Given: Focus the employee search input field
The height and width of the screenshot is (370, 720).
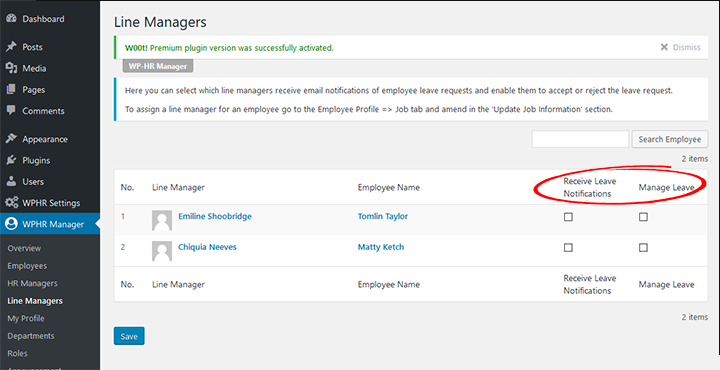Looking at the screenshot, I should [580, 139].
